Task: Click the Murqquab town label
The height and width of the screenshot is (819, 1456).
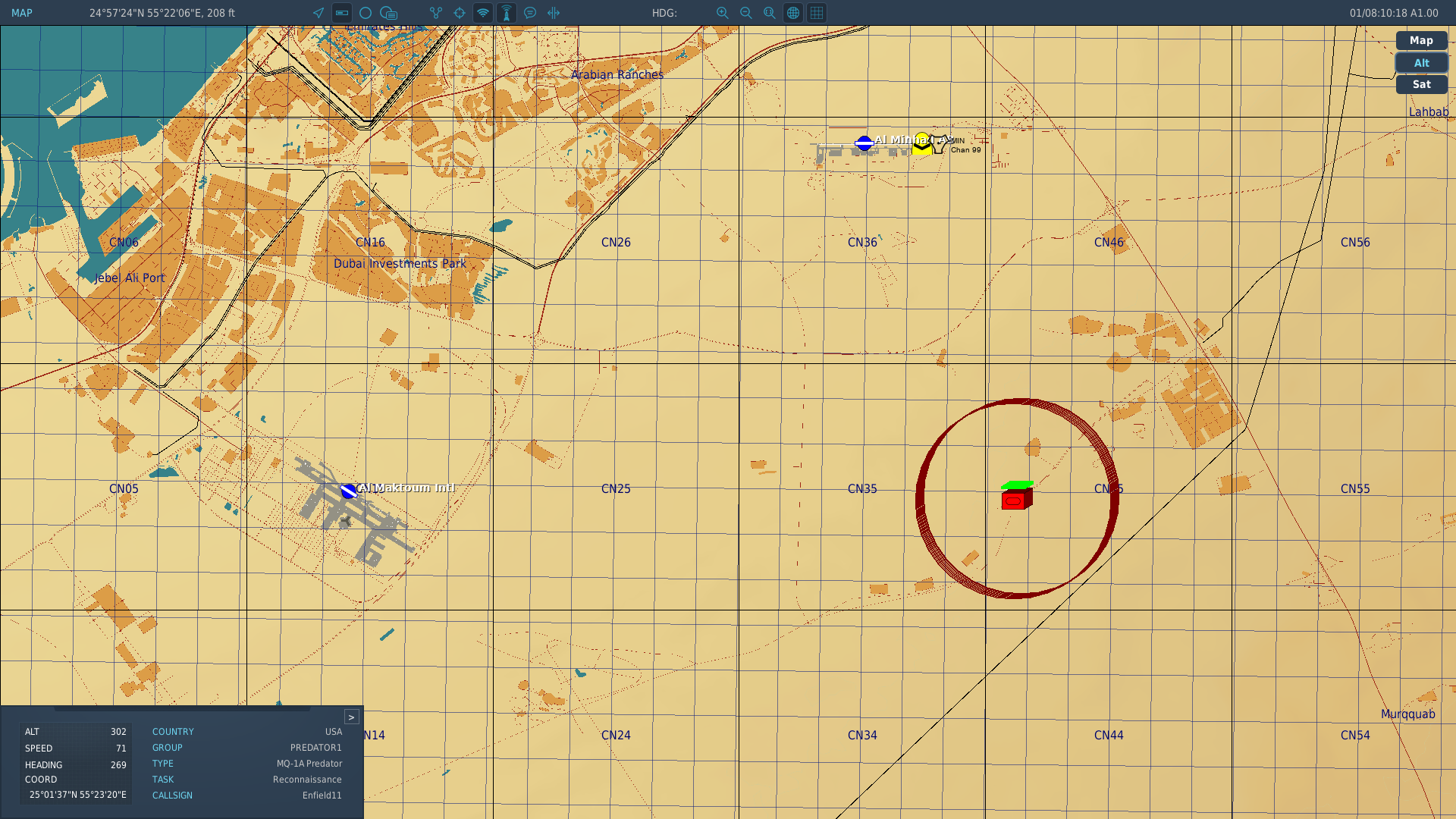Action: click(x=1407, y=714)
